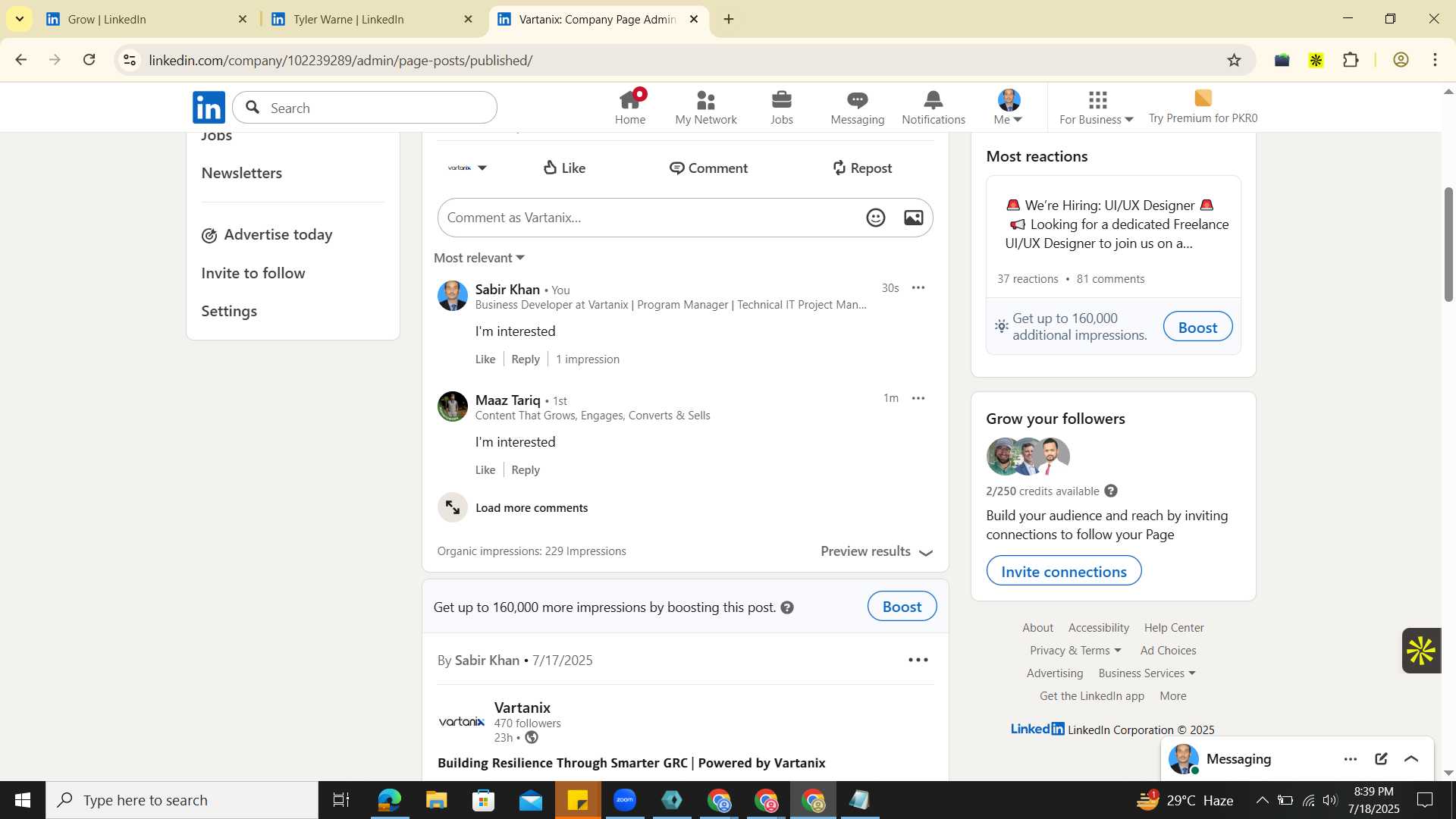The width and height of the screenshot is (1456, 819).
Task: Click Comment as Vartanix field
Action: coord(652,218)
